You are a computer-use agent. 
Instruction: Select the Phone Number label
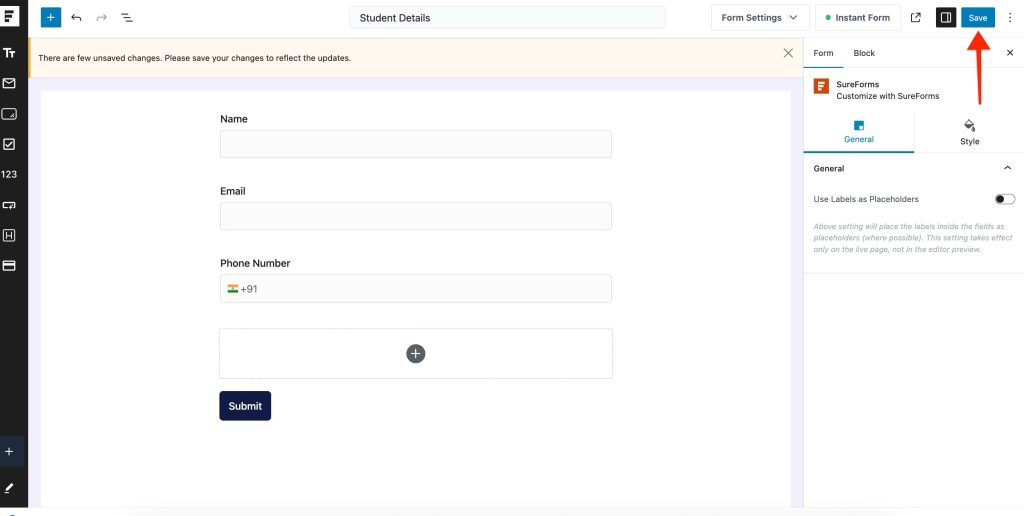[255, 263]
